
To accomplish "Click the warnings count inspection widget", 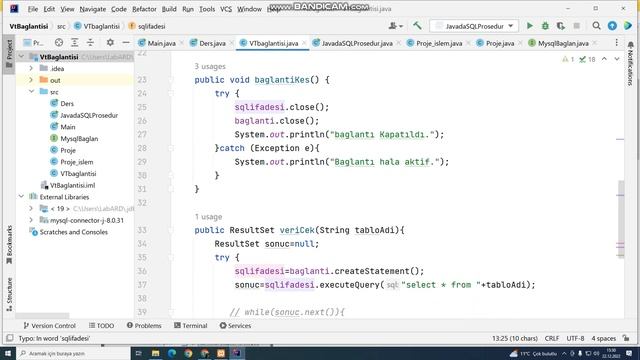I will click(568, 60).
